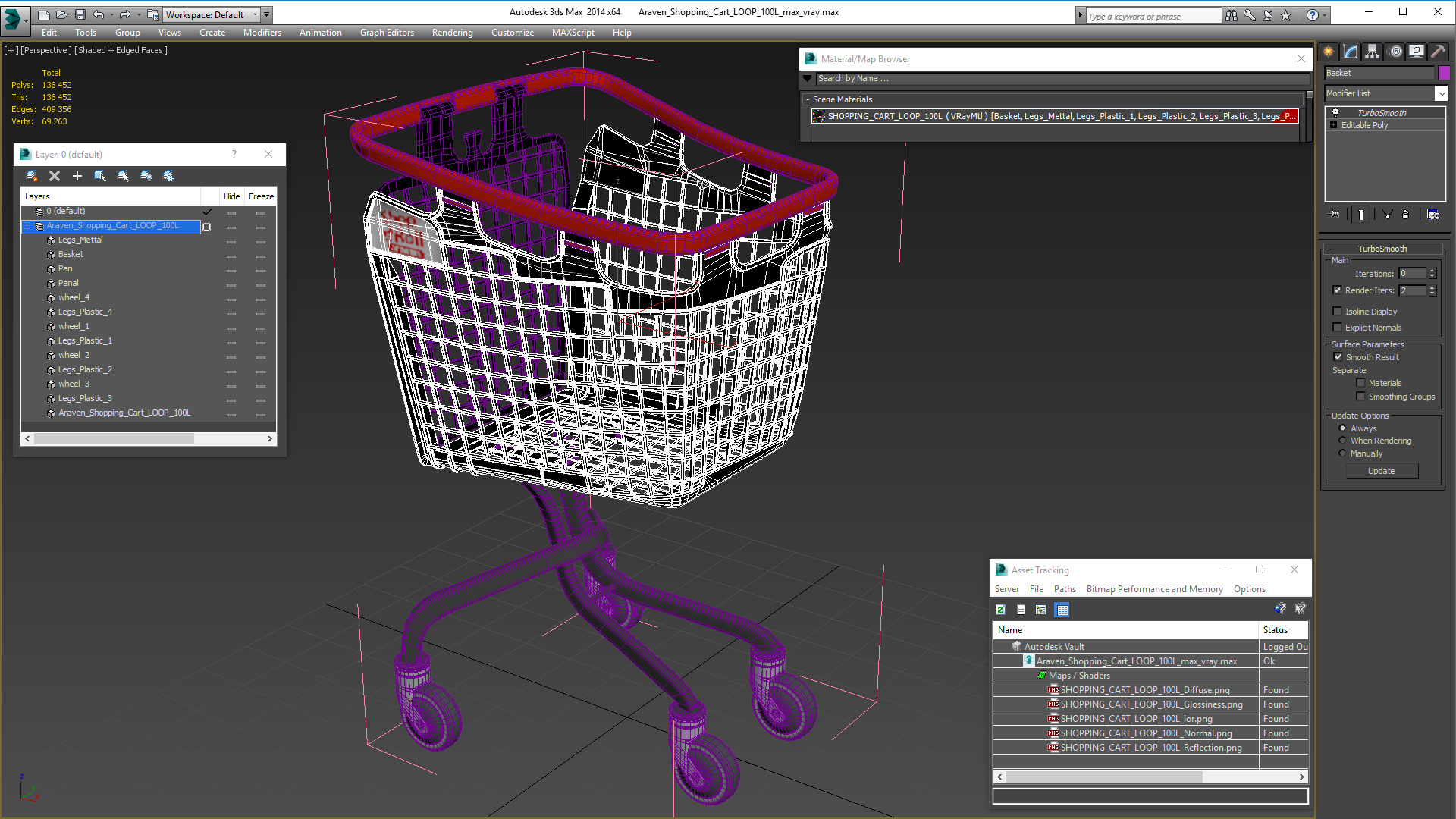Image resolution: width=1456 pixels, height=819 pixels.
Task: Expand the Editable Poly stack entry
Action: (x=1333, y=125)
